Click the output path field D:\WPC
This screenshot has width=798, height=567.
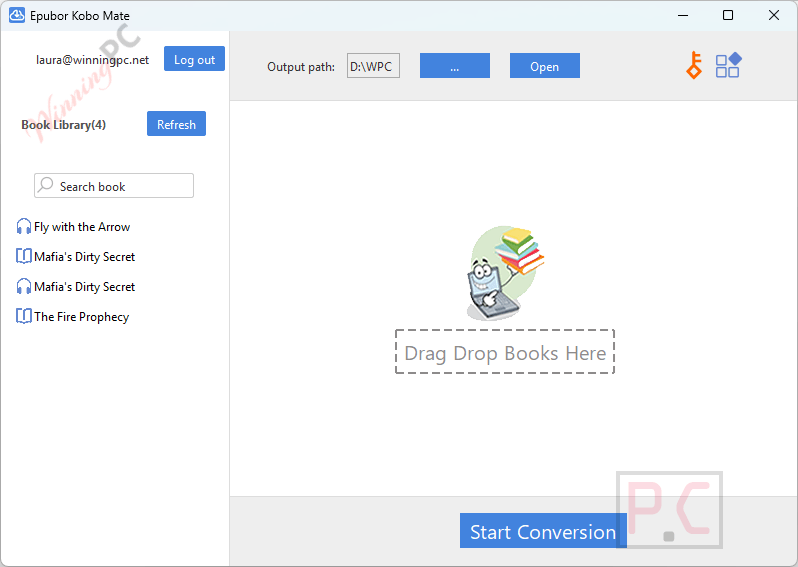pos(373,66)
